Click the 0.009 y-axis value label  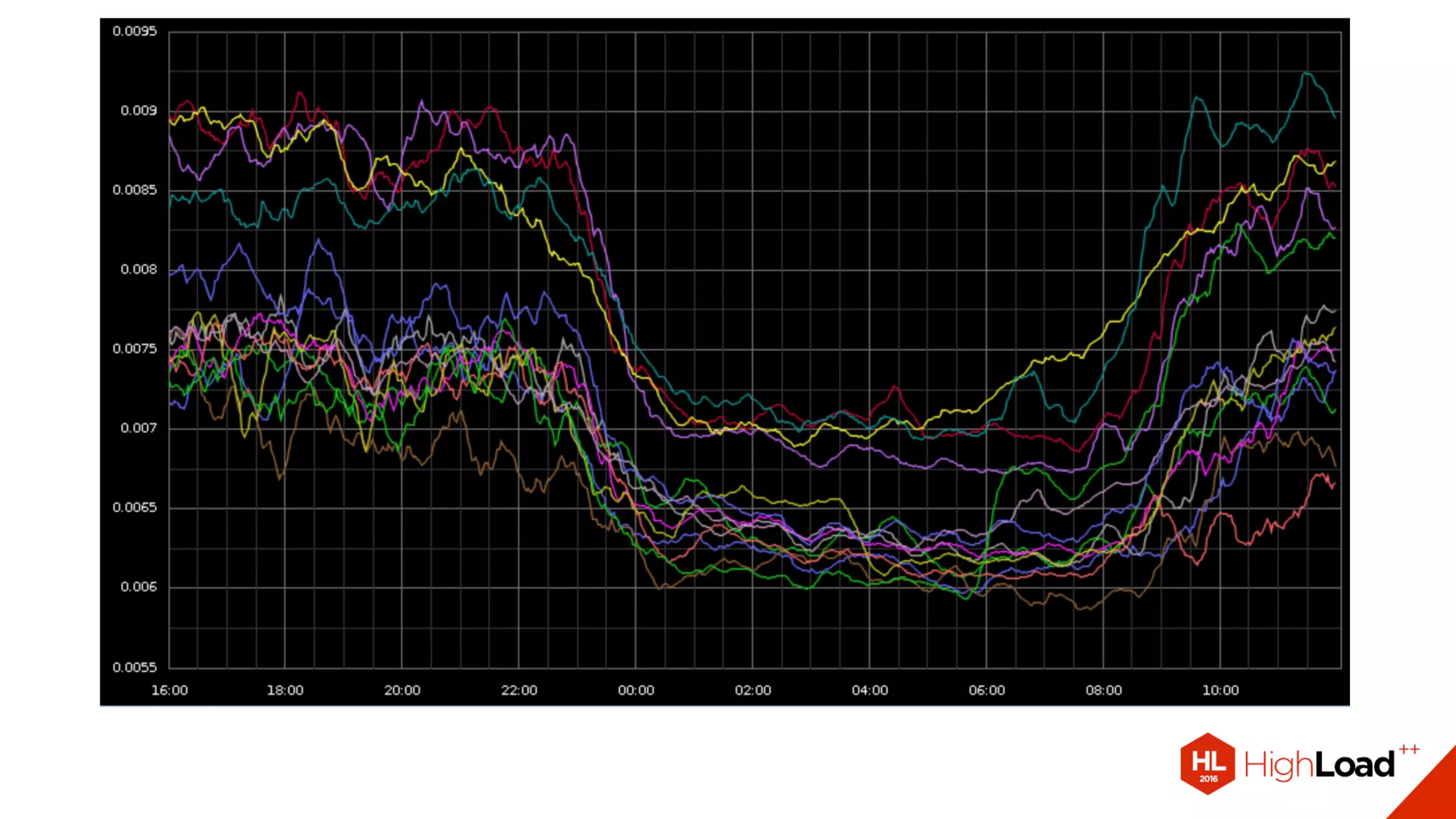[x=138, y=111]
